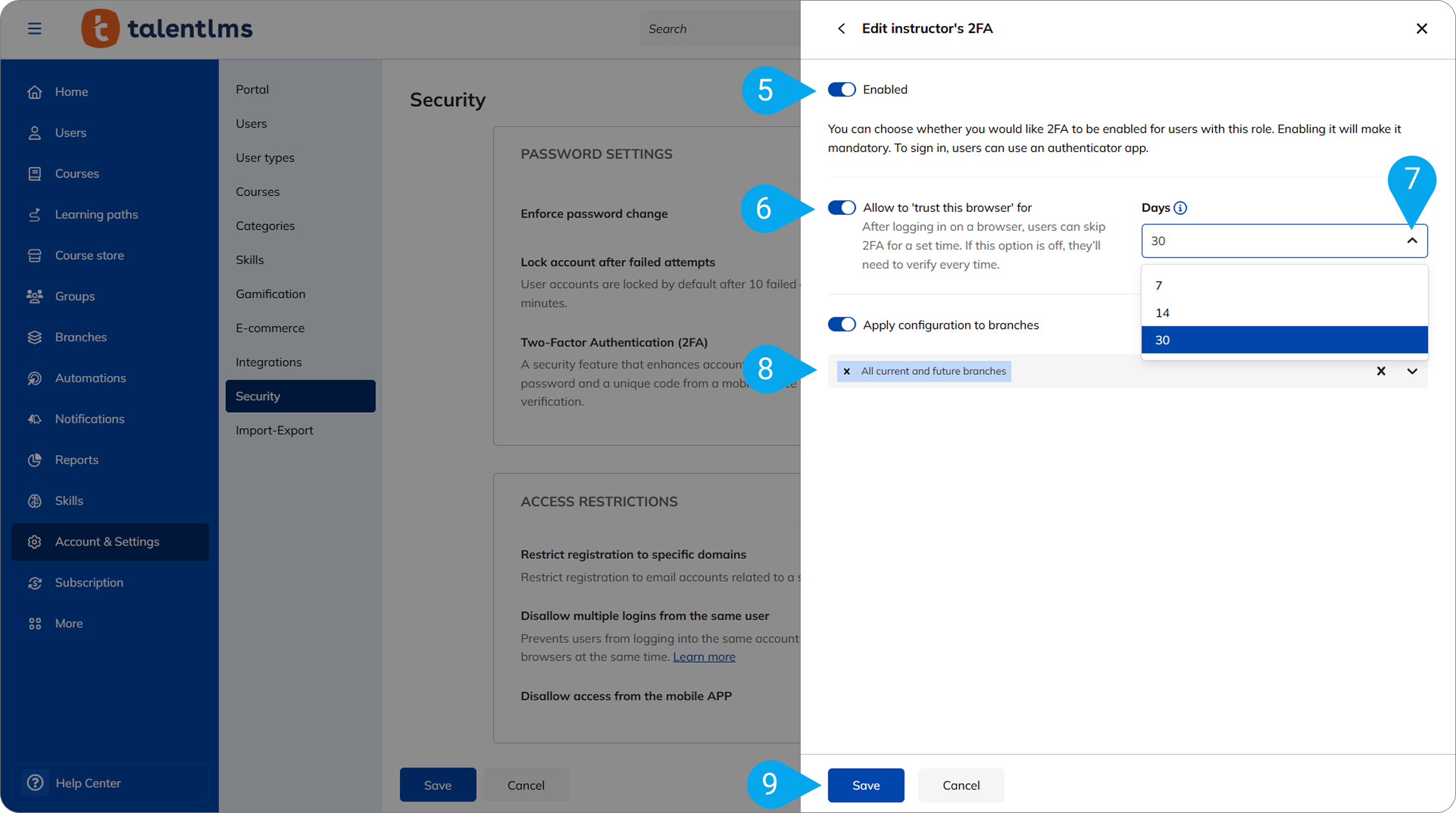
Task: Click the hamburger menu icon
Action: [x=35, y=28]
